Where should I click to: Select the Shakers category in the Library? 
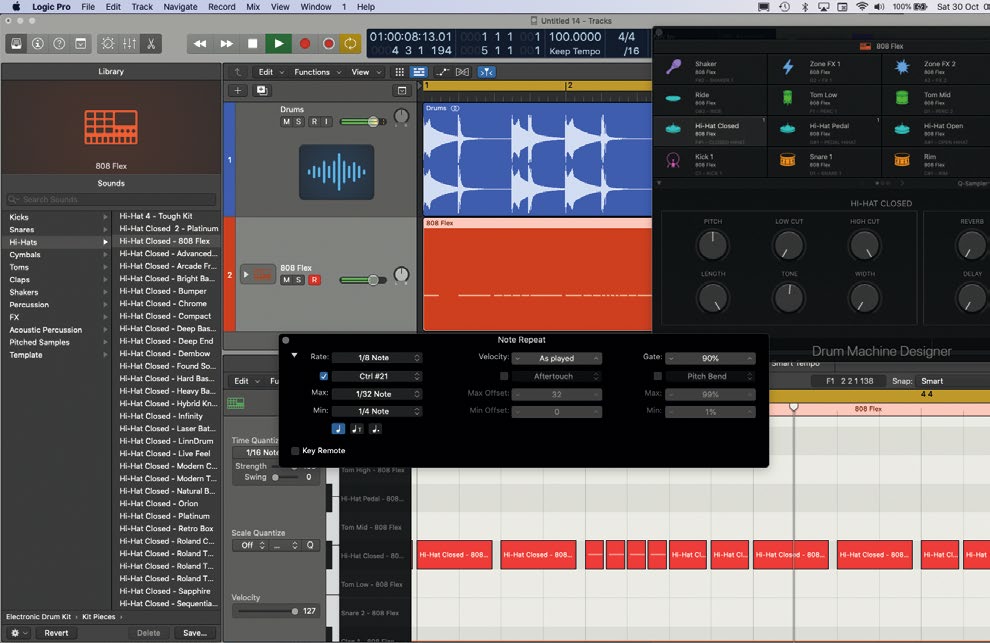coord(57,292)
